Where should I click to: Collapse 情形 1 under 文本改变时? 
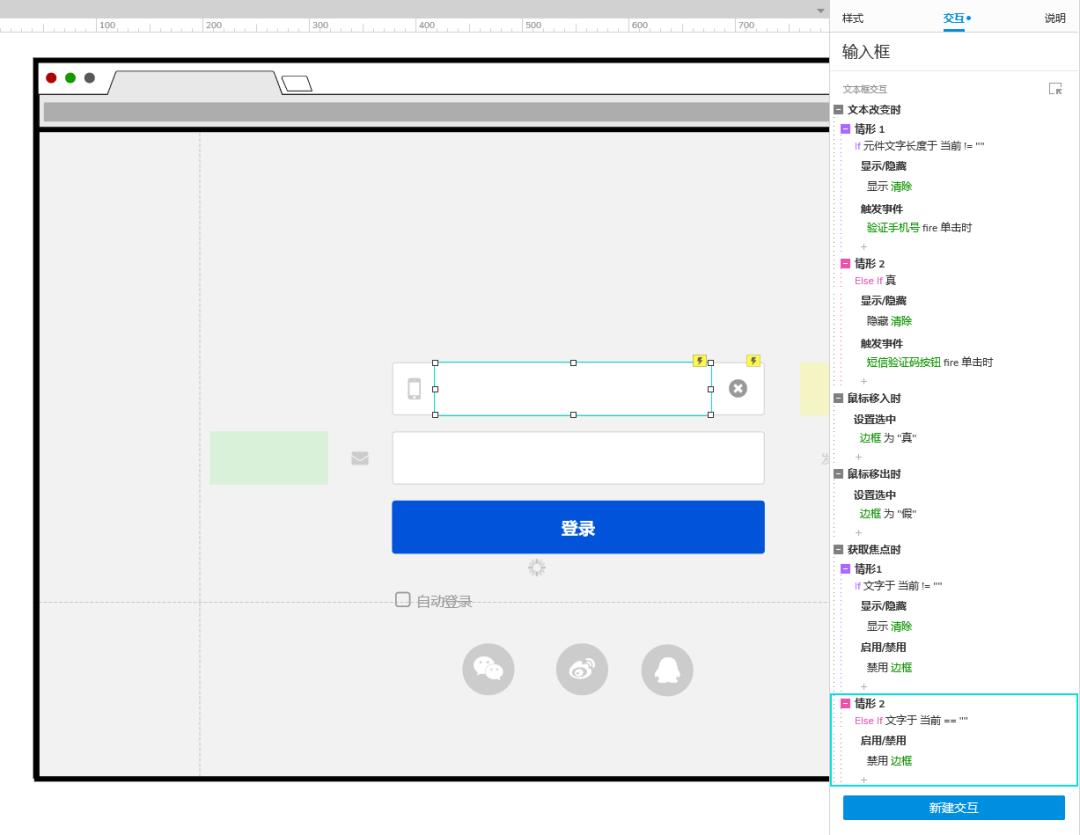point(845,129)
